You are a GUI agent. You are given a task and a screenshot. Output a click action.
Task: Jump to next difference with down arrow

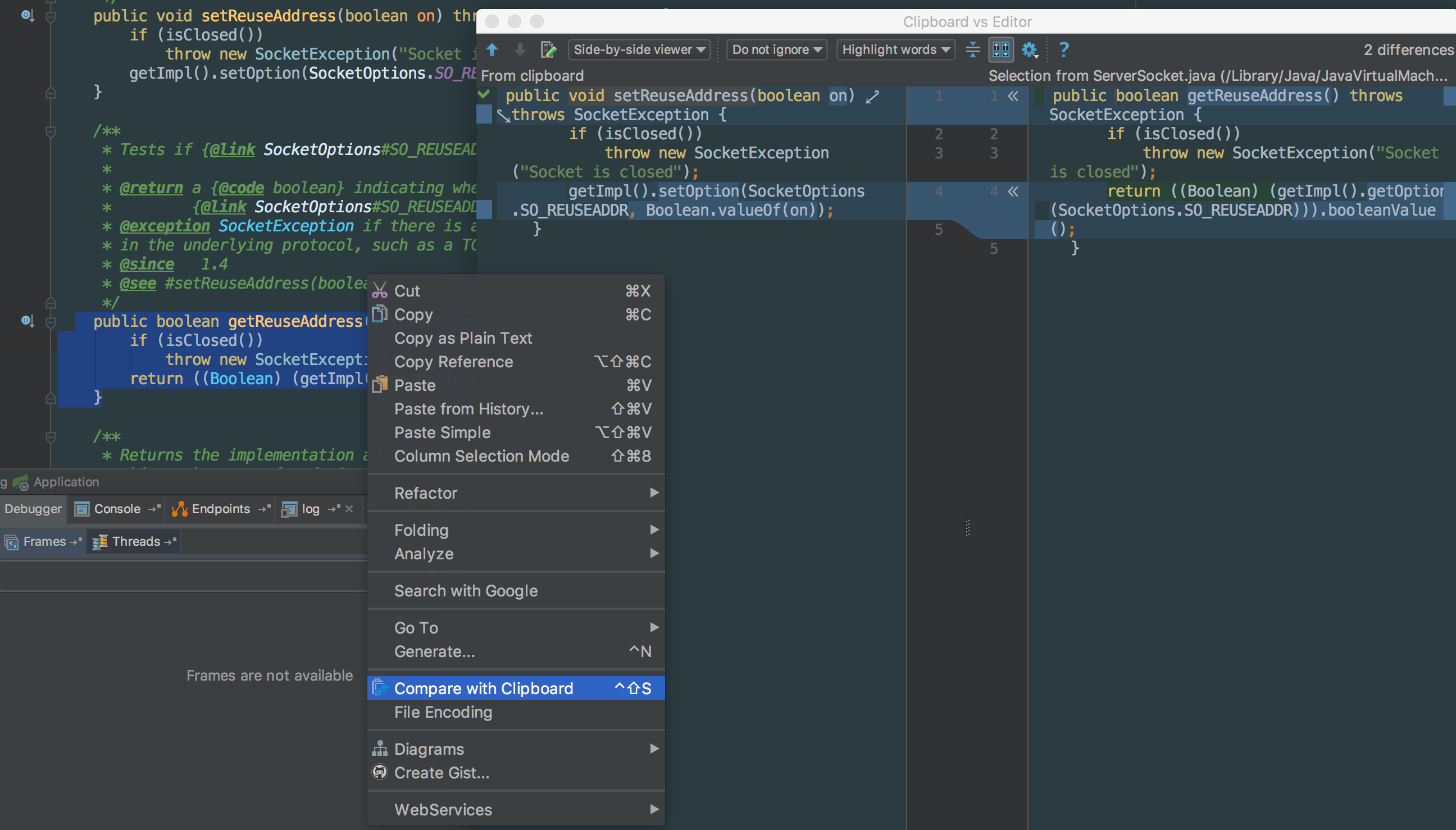[520, 49]
